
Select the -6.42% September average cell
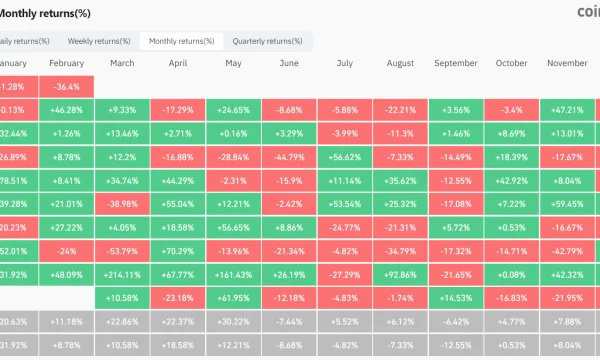click(456, 322)
